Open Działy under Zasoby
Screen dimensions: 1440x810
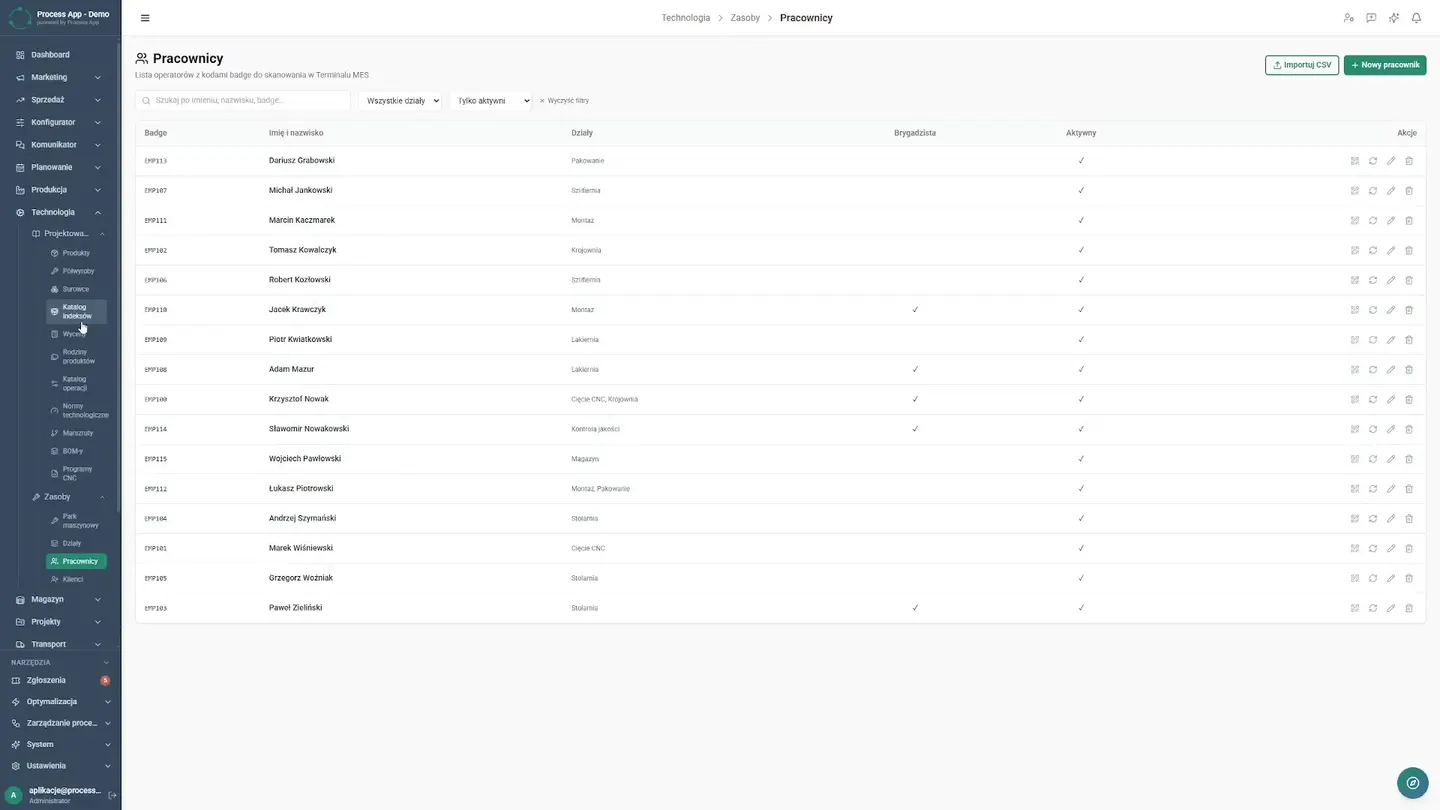(x=76, y=543)
